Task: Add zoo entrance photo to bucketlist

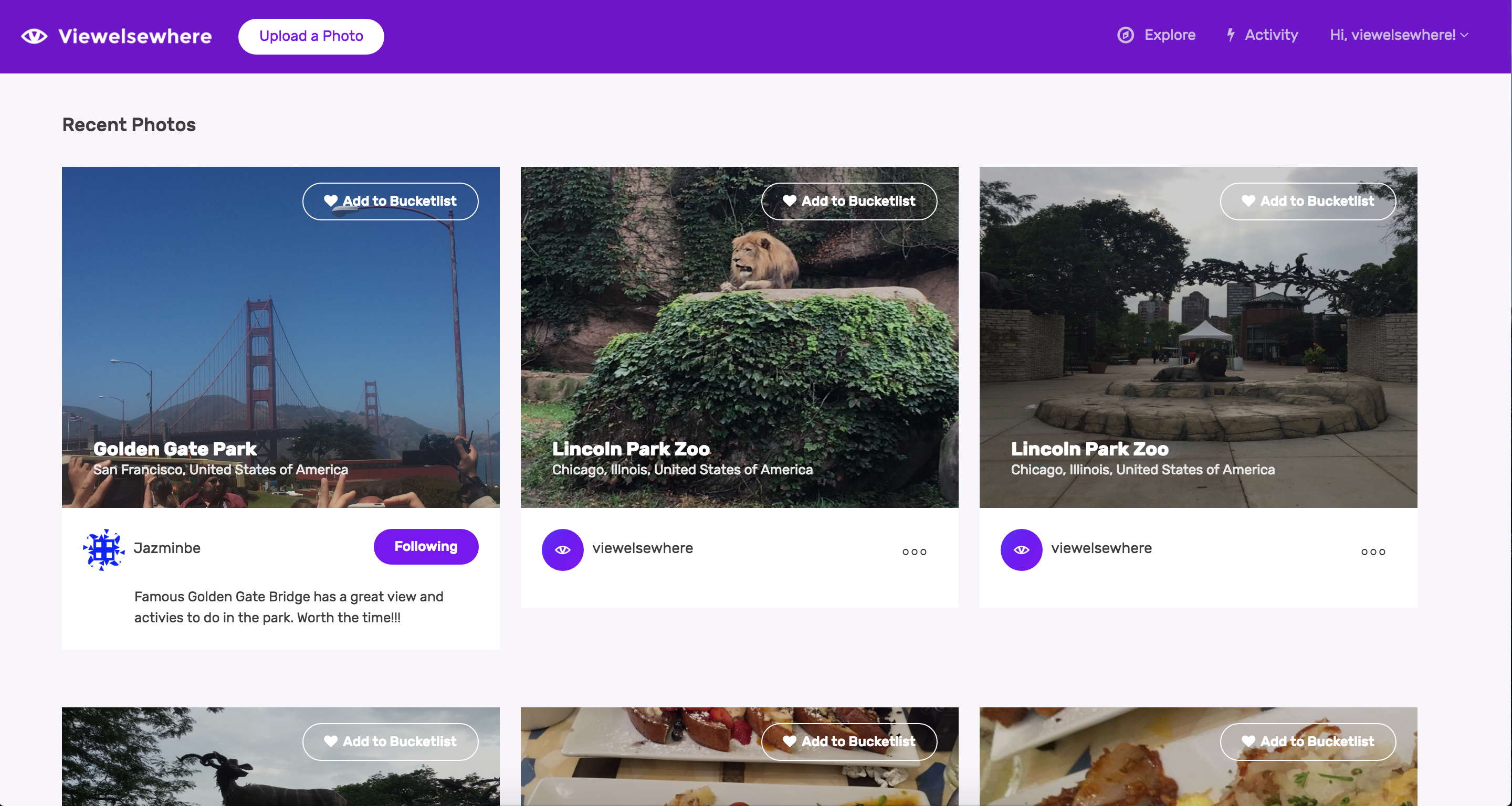Action: [x=1308, y=201]
